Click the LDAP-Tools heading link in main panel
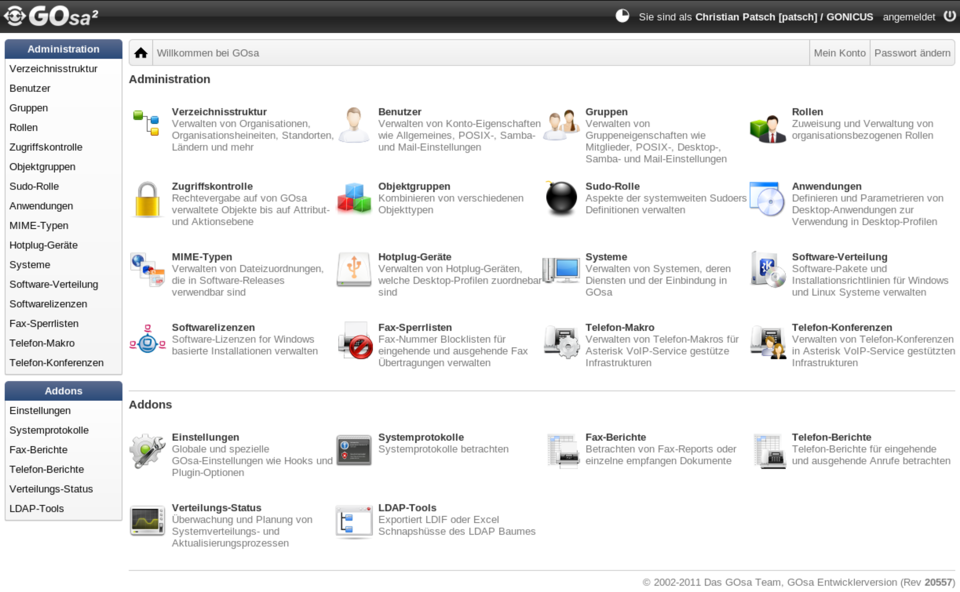 coord(407,508)
